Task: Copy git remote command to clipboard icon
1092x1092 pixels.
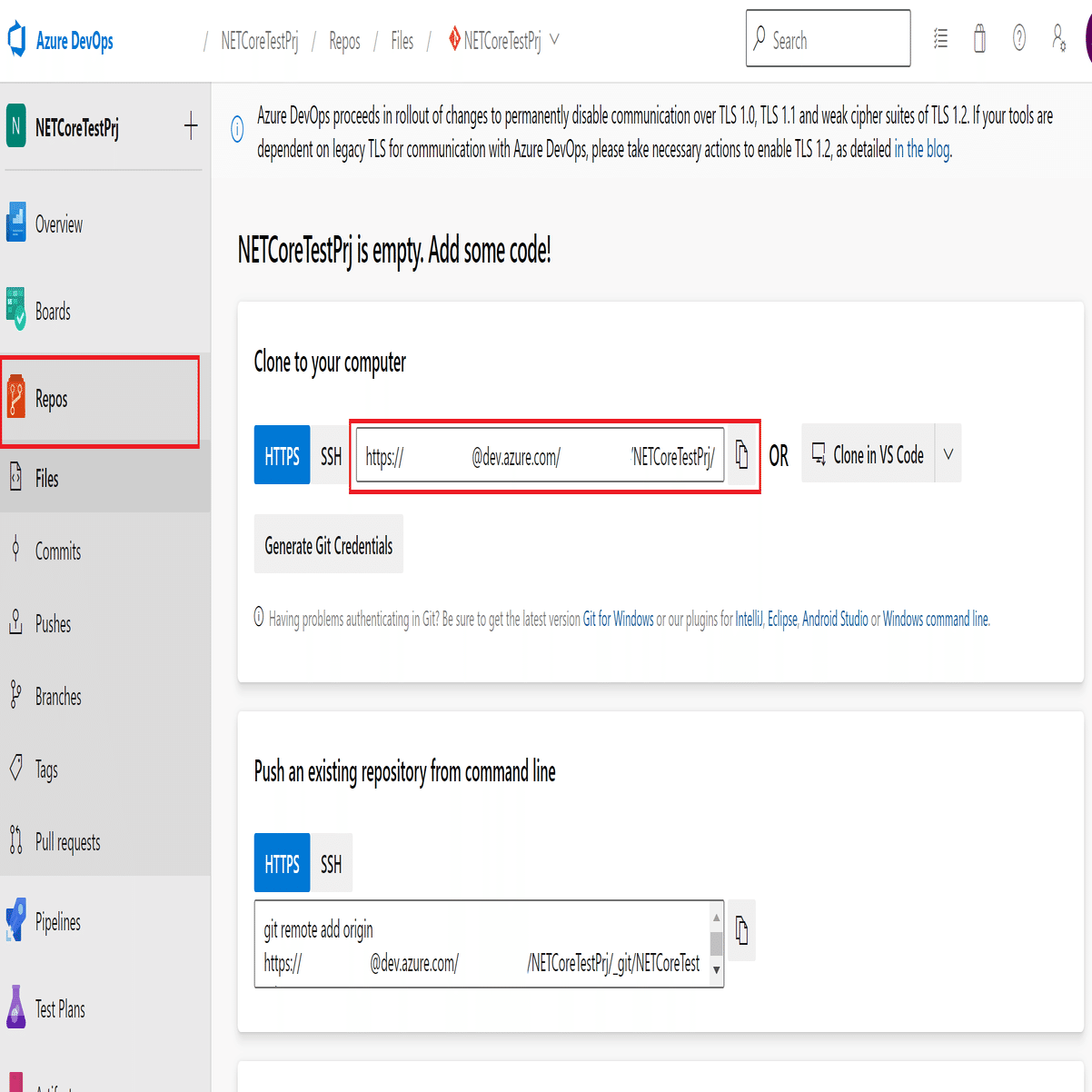Action: pos(742,931)
